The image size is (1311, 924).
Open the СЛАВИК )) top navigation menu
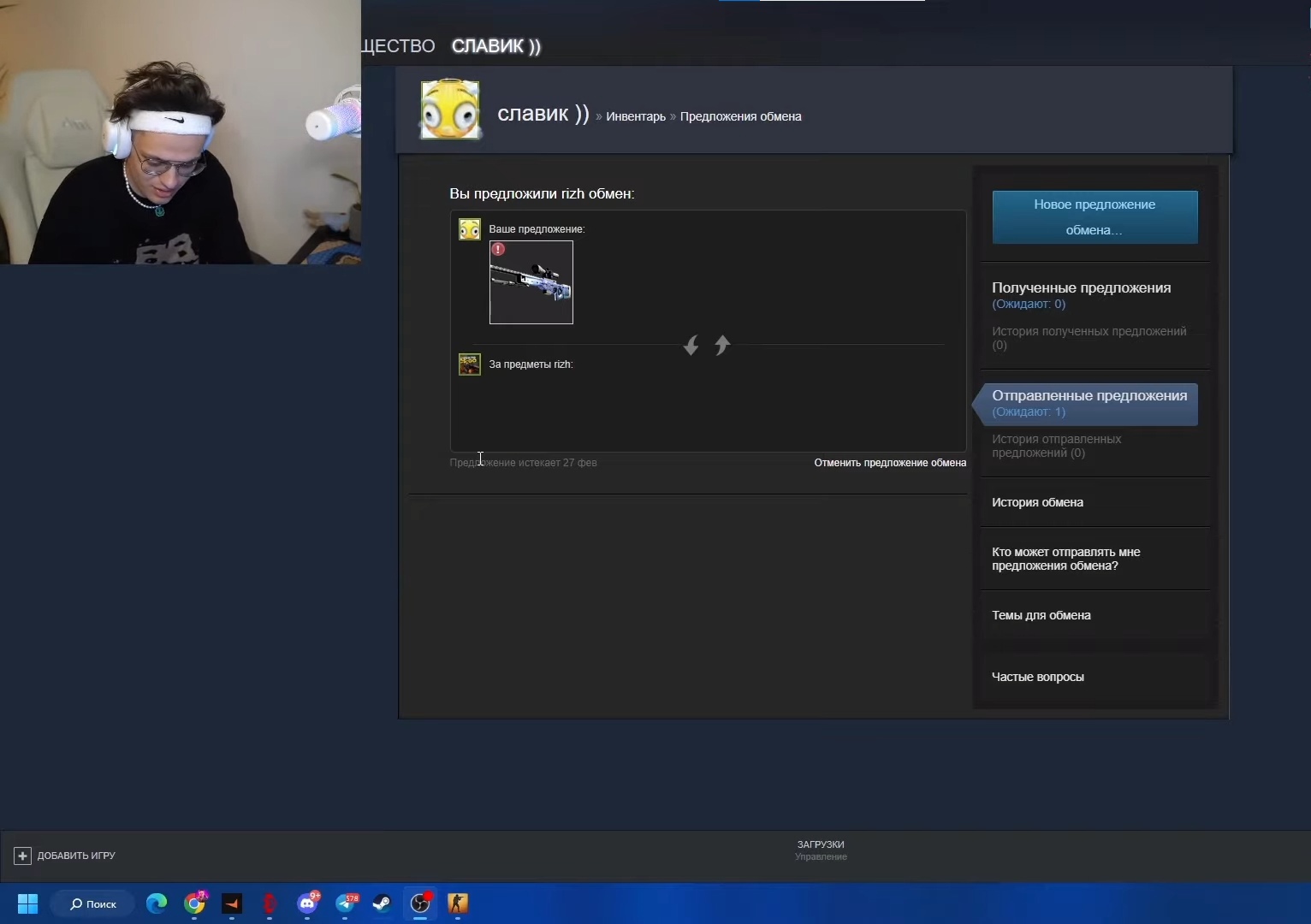pos(496,46)
